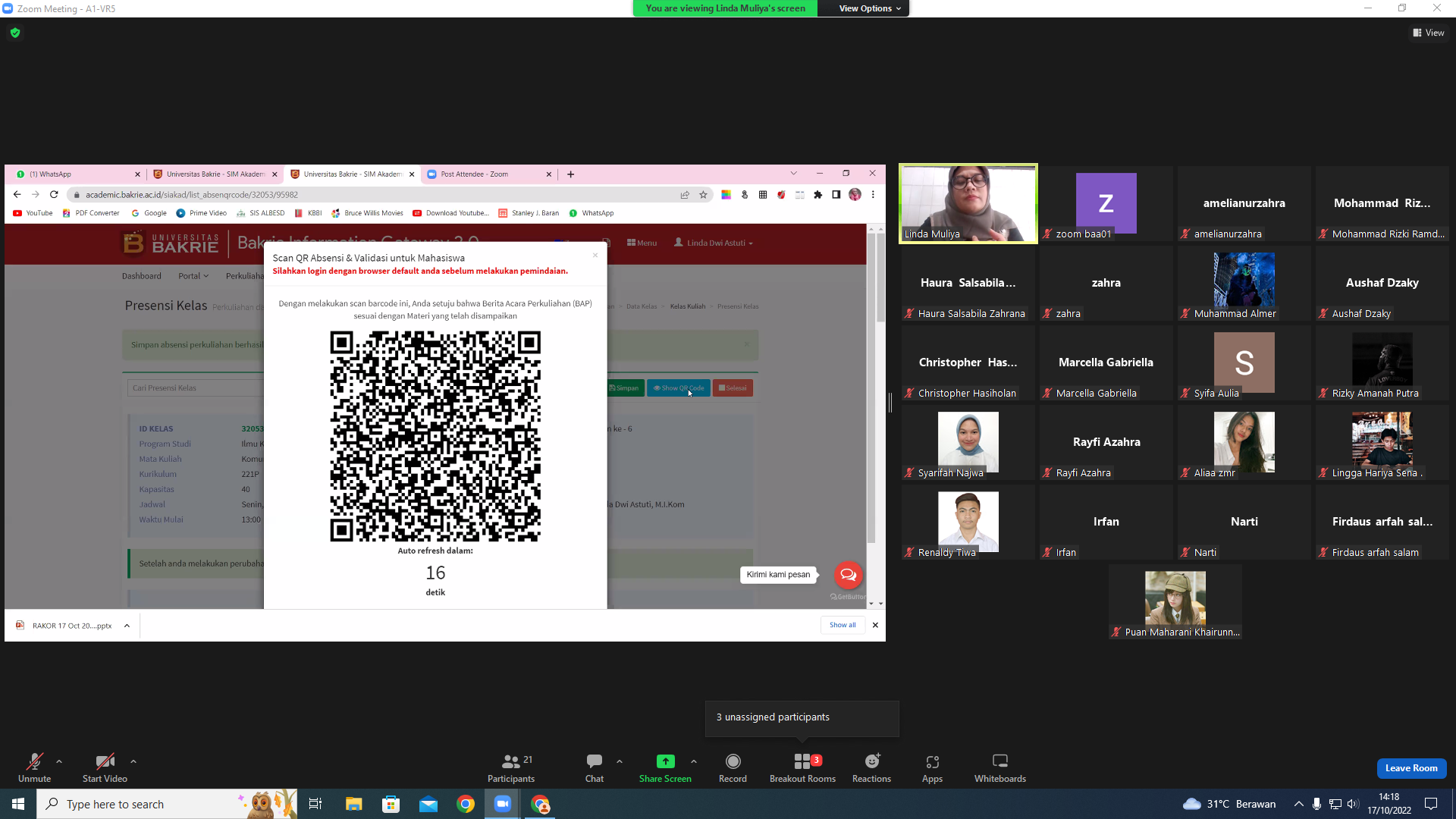The image size is (1456, 819).
Task: Open the Participants panel
Action: click(510, 767)
